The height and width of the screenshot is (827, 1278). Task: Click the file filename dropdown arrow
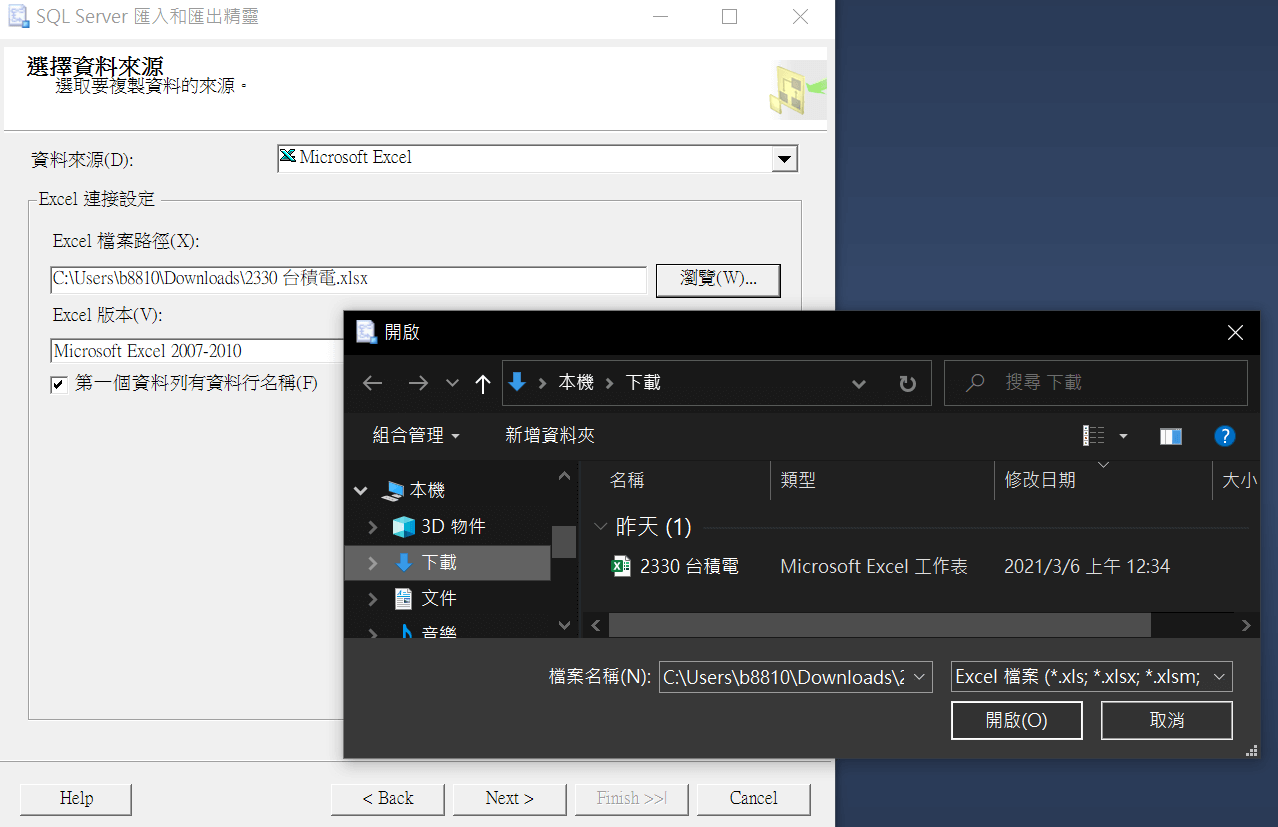pos(920,677)
